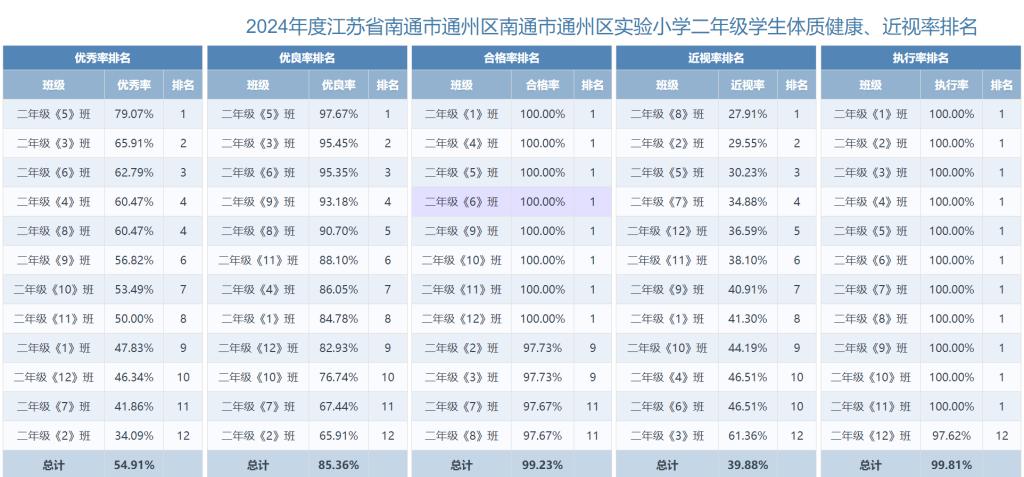Select the 优秀率排名 table title bar
This screenshot has height=477, width=1024.
(102, 59)
